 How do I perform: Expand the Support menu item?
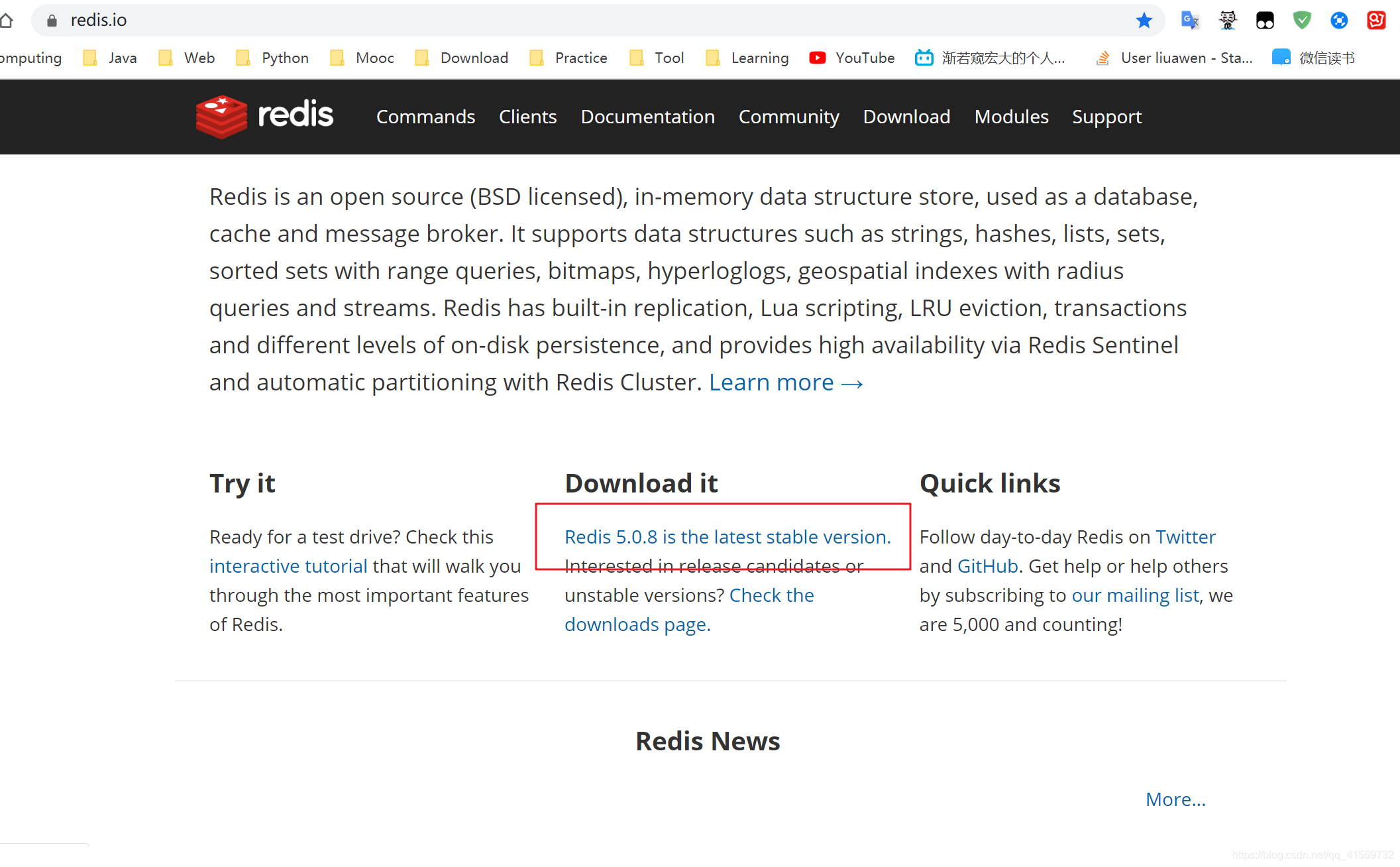(x=1107, y=117)
